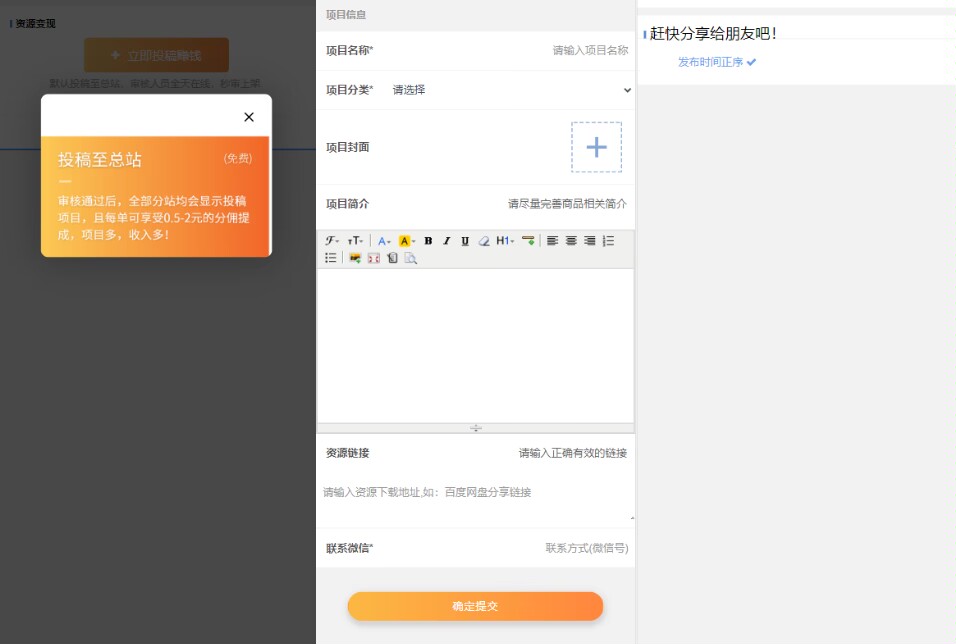Open the text color picker arrow
This screenshot has height=644, width=956.
[390, 241]
